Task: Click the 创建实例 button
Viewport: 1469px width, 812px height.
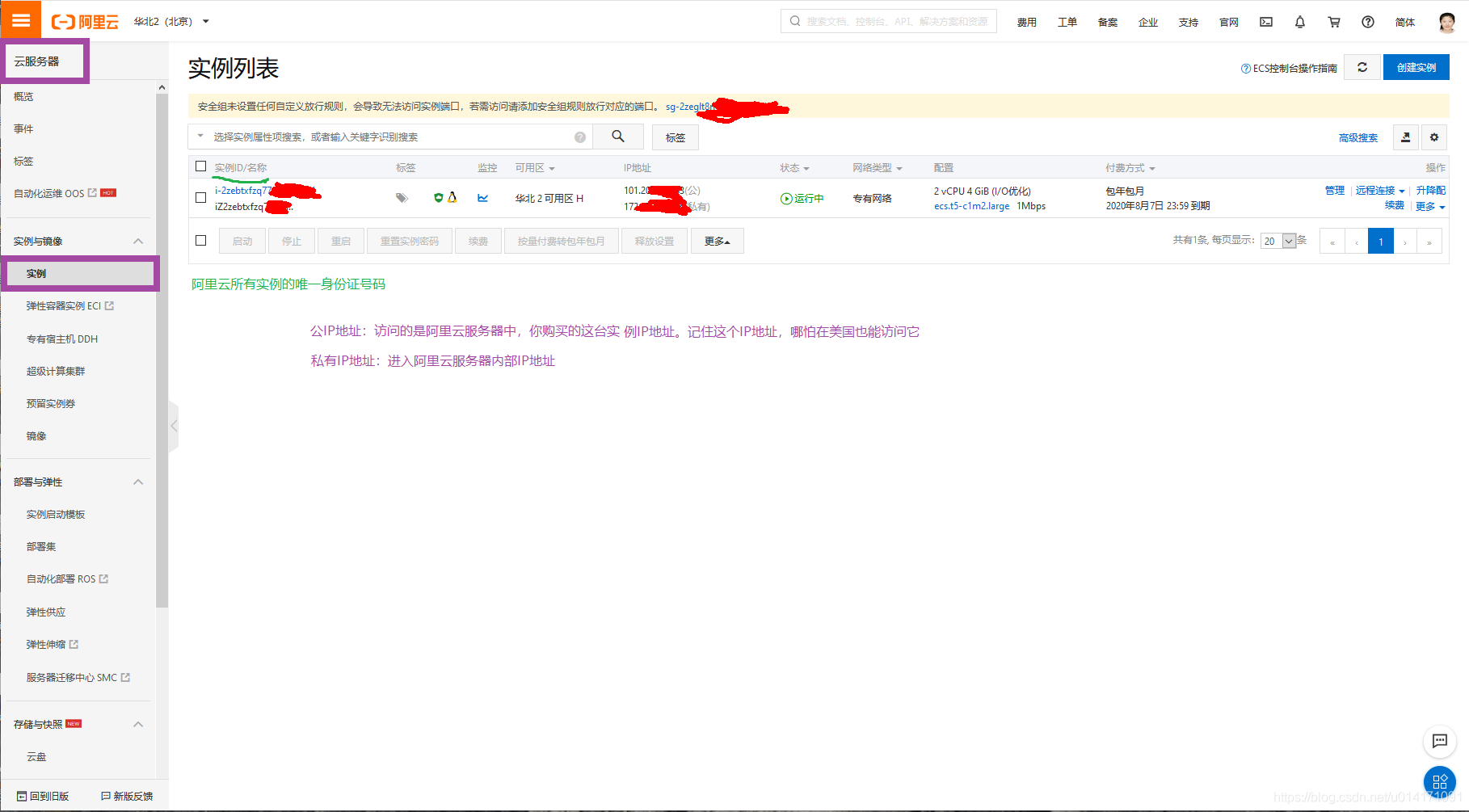Action: tap(1416, 67)
